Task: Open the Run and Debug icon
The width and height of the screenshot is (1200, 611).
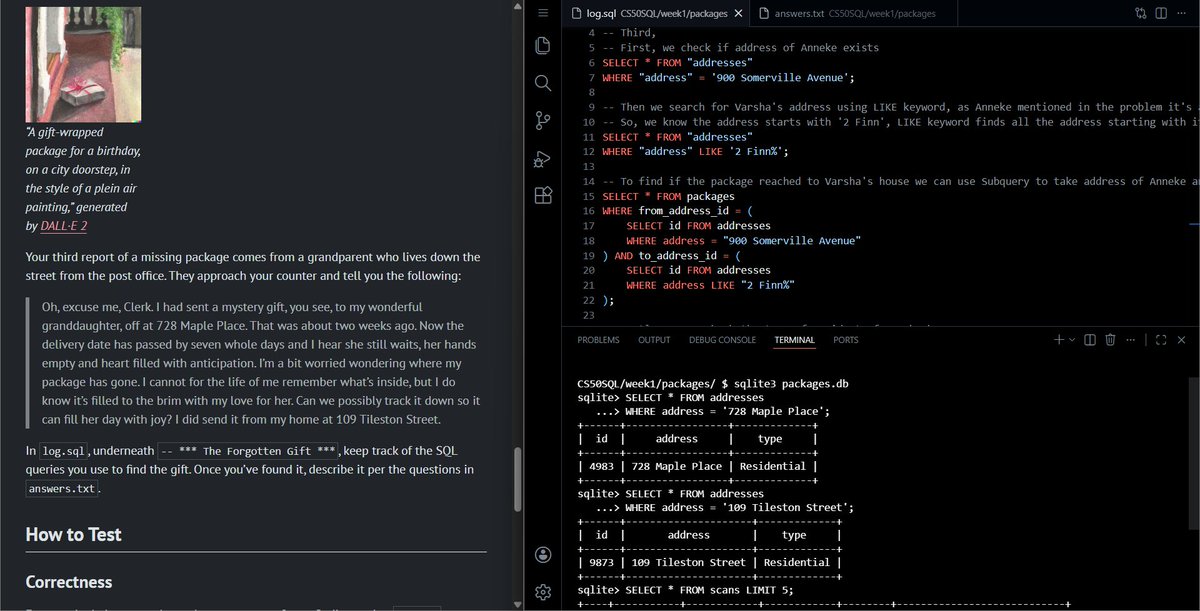Action: (x=543, y=158)
